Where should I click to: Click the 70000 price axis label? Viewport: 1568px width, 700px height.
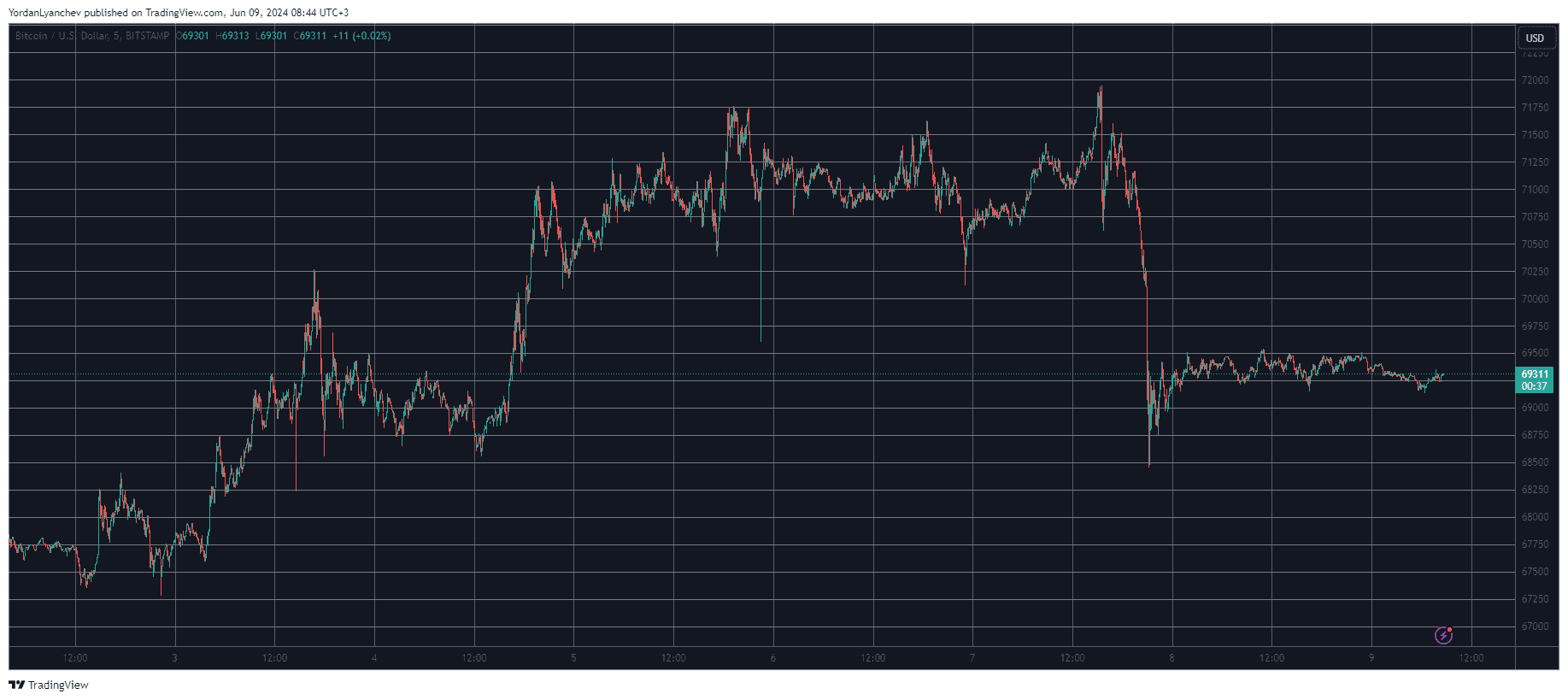coord(1535,299)
